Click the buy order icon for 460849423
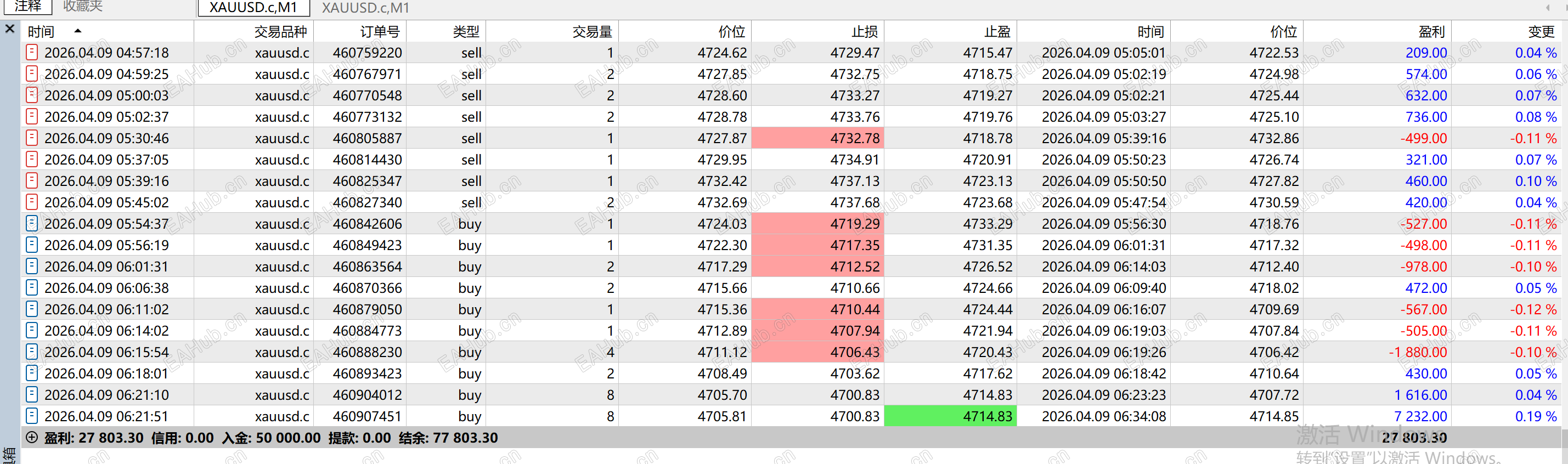Screen dimensions: 1568x464 click(32, 245)
